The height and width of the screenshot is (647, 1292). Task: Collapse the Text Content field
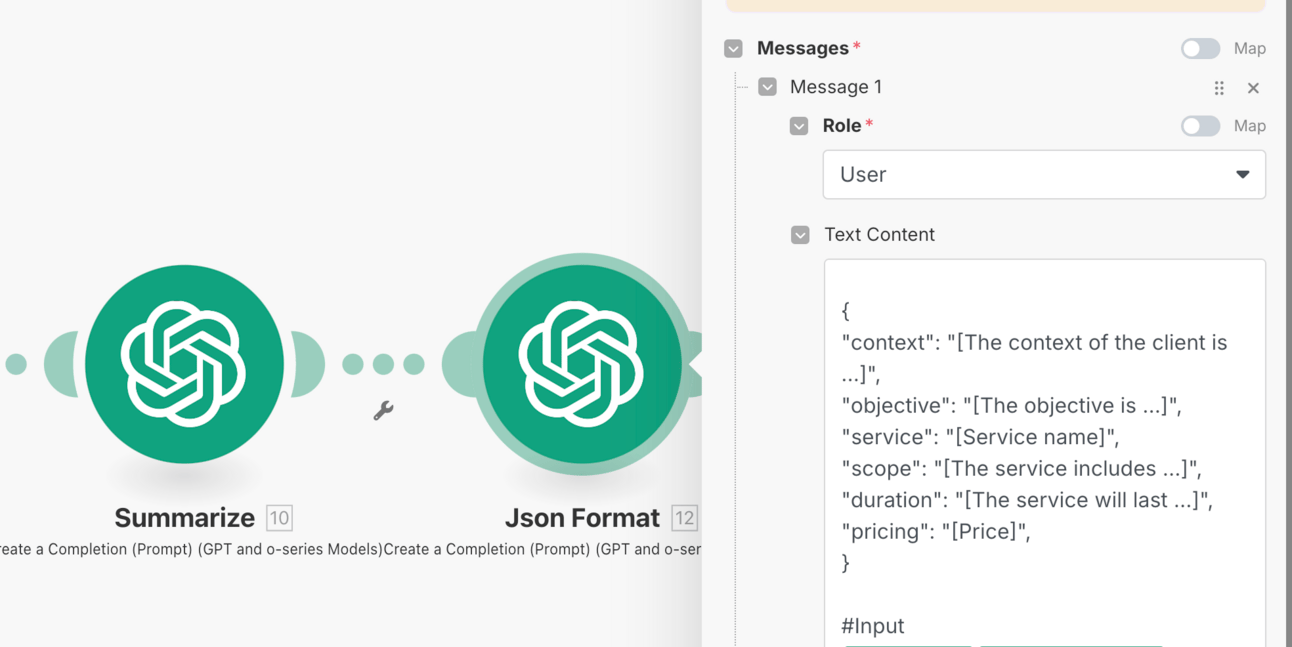click(800, 235)
